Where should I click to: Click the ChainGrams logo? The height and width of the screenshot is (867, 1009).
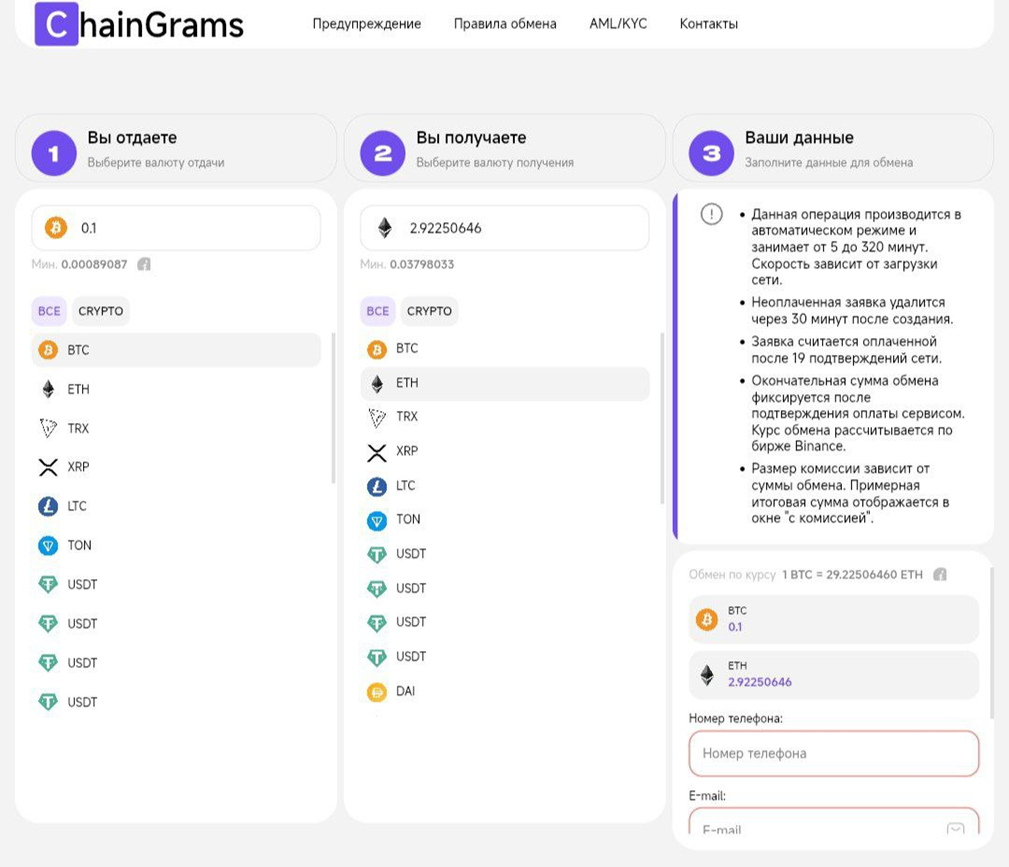pyautogui.click(x=140, y=24)
